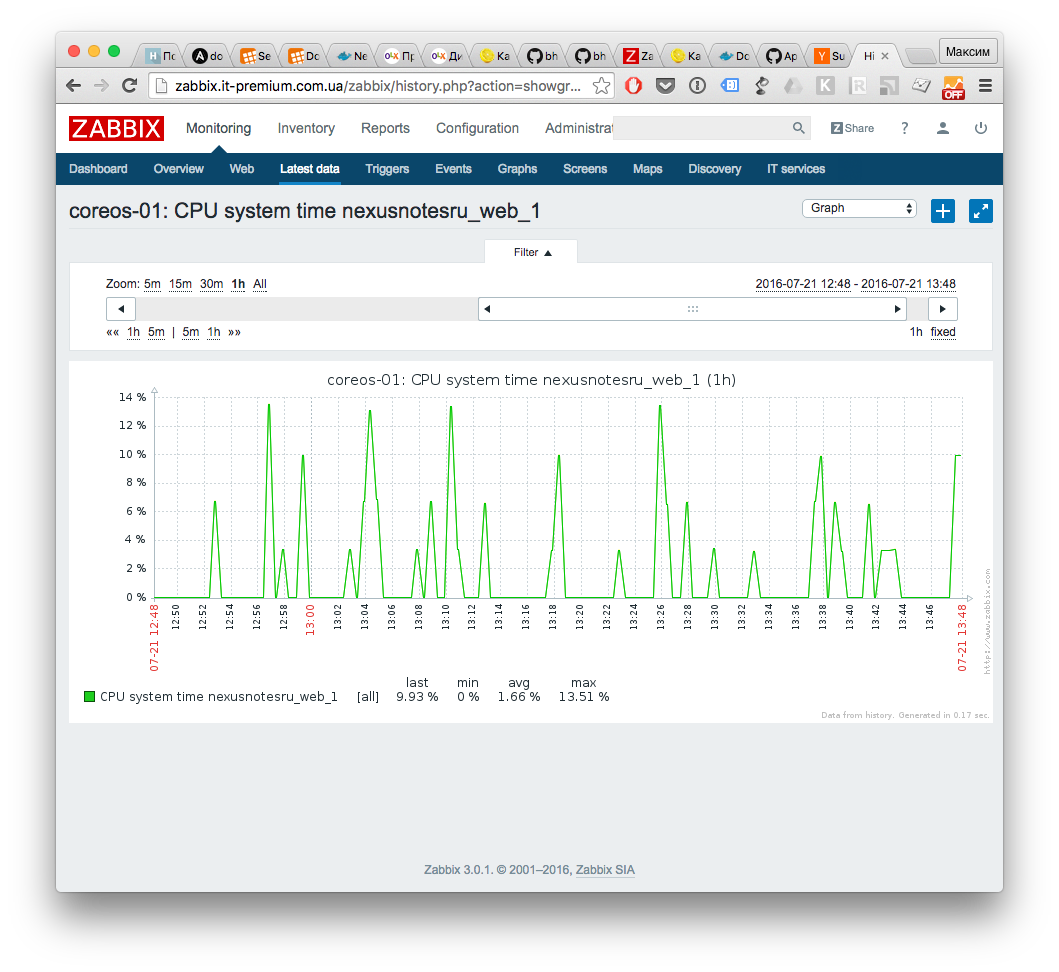
Task: Click the search magnifier icon
Action: click(798, 128)
